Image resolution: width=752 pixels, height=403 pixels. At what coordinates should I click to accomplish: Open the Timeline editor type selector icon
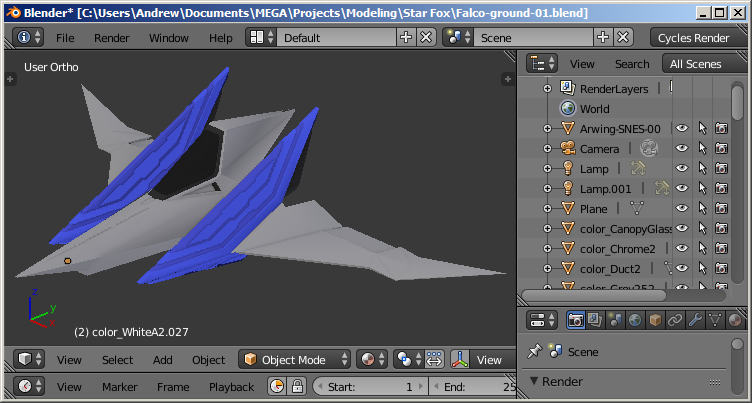coord(29,386)
